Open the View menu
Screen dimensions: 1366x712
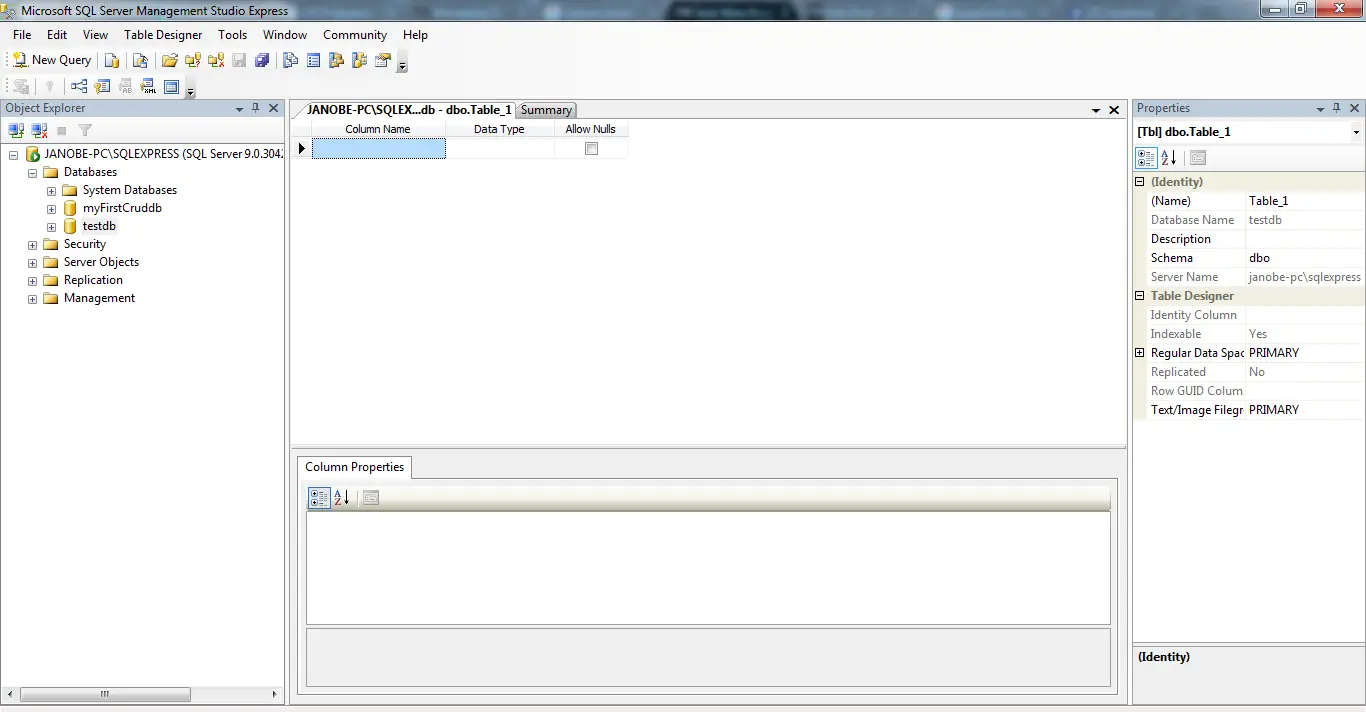[95, 35]
